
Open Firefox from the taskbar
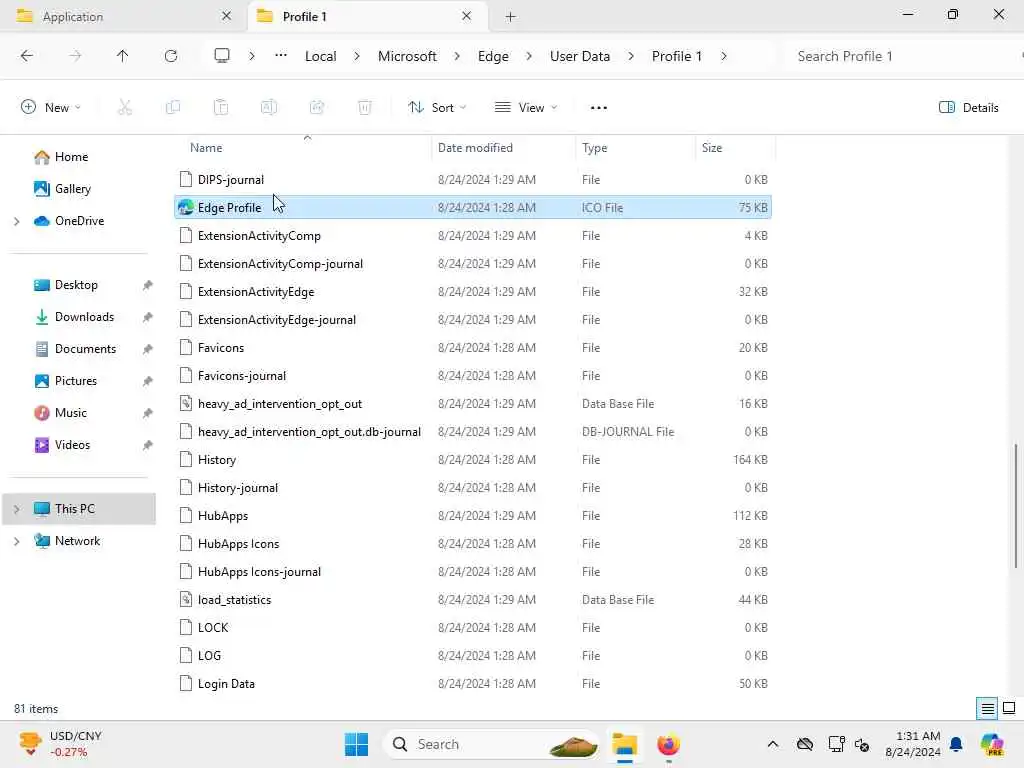[x=668, y=744]
